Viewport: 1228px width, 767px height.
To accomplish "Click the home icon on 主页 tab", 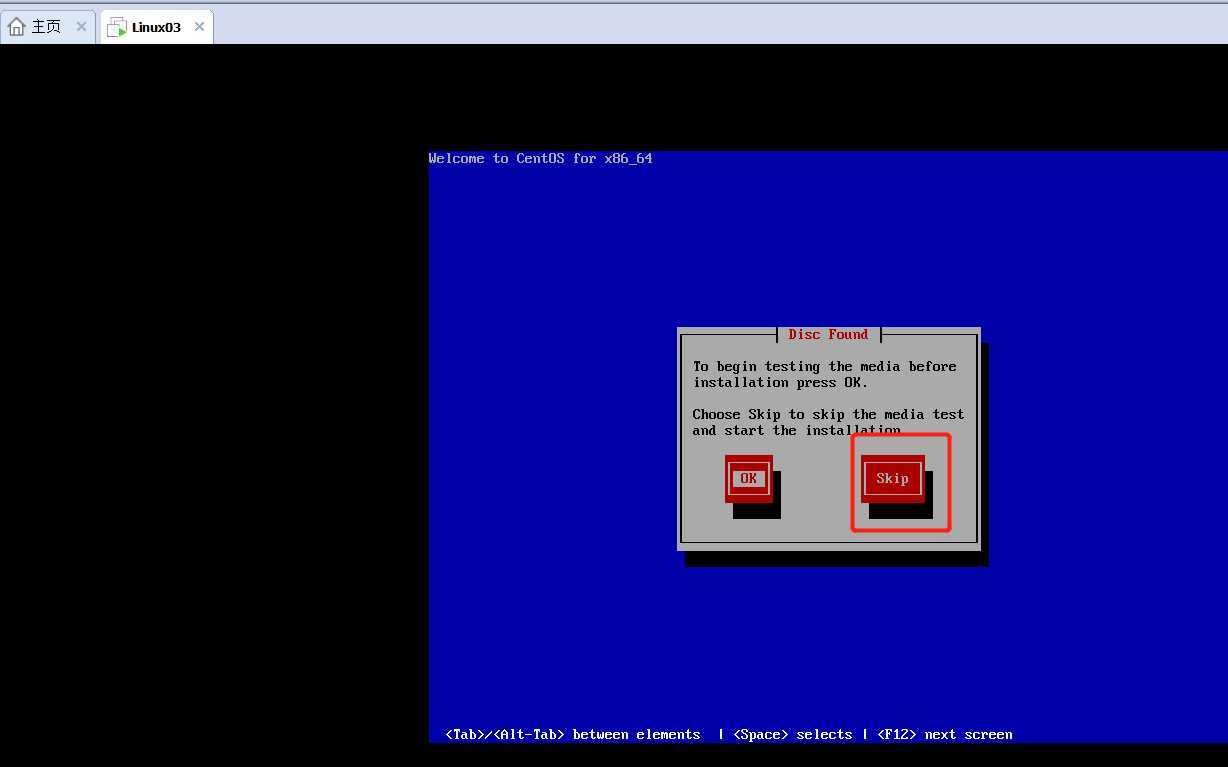I will click(17, 27).
